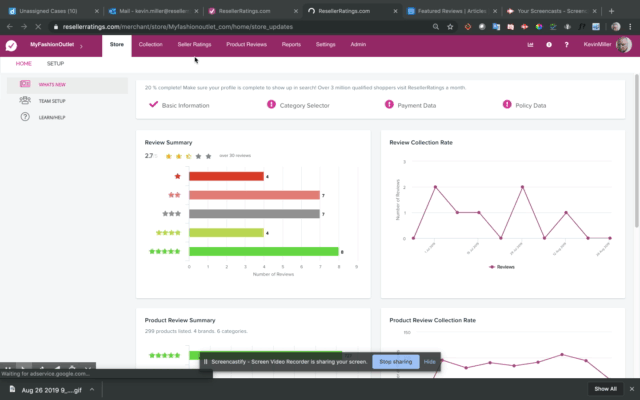
Task: Open the Reports menu
Action: click(x=291, y=44)
